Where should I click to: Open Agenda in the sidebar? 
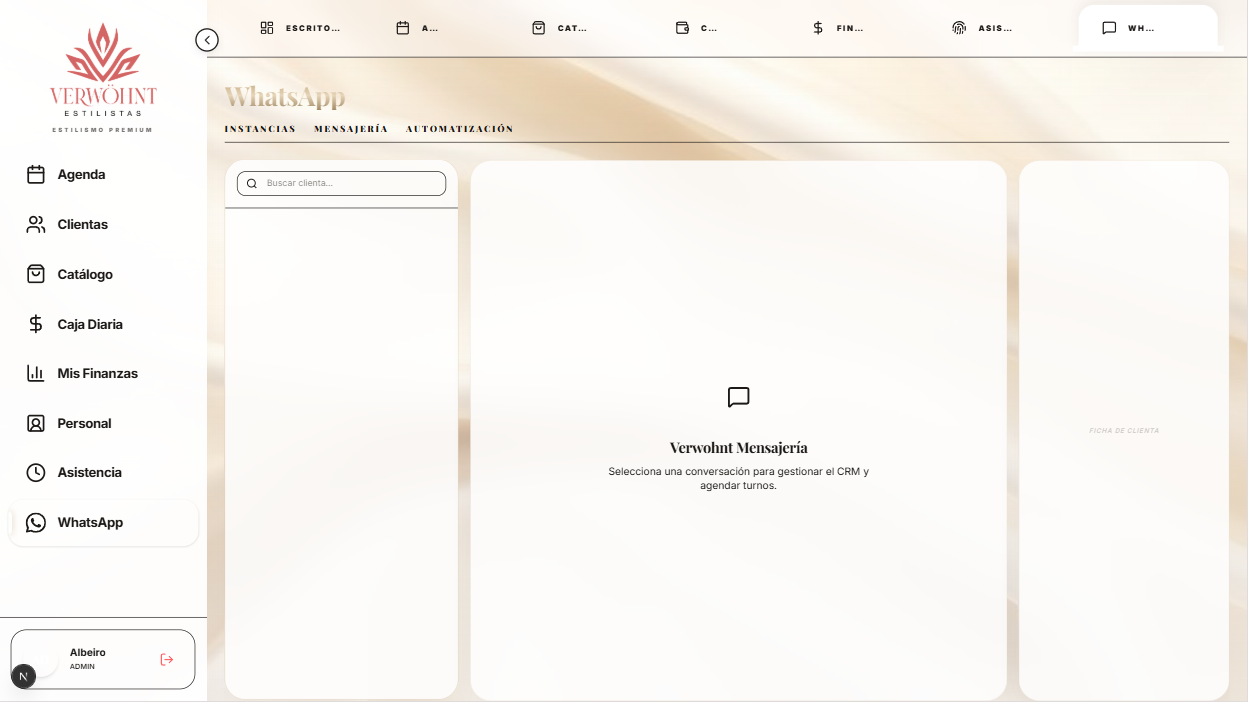click(x=81, y=174)
